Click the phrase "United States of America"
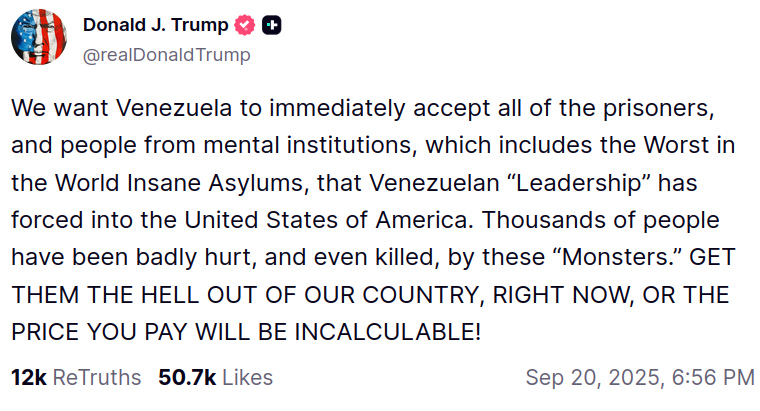Image resolution: width=760 pixels, height=411 pixels. coord(328,220)
